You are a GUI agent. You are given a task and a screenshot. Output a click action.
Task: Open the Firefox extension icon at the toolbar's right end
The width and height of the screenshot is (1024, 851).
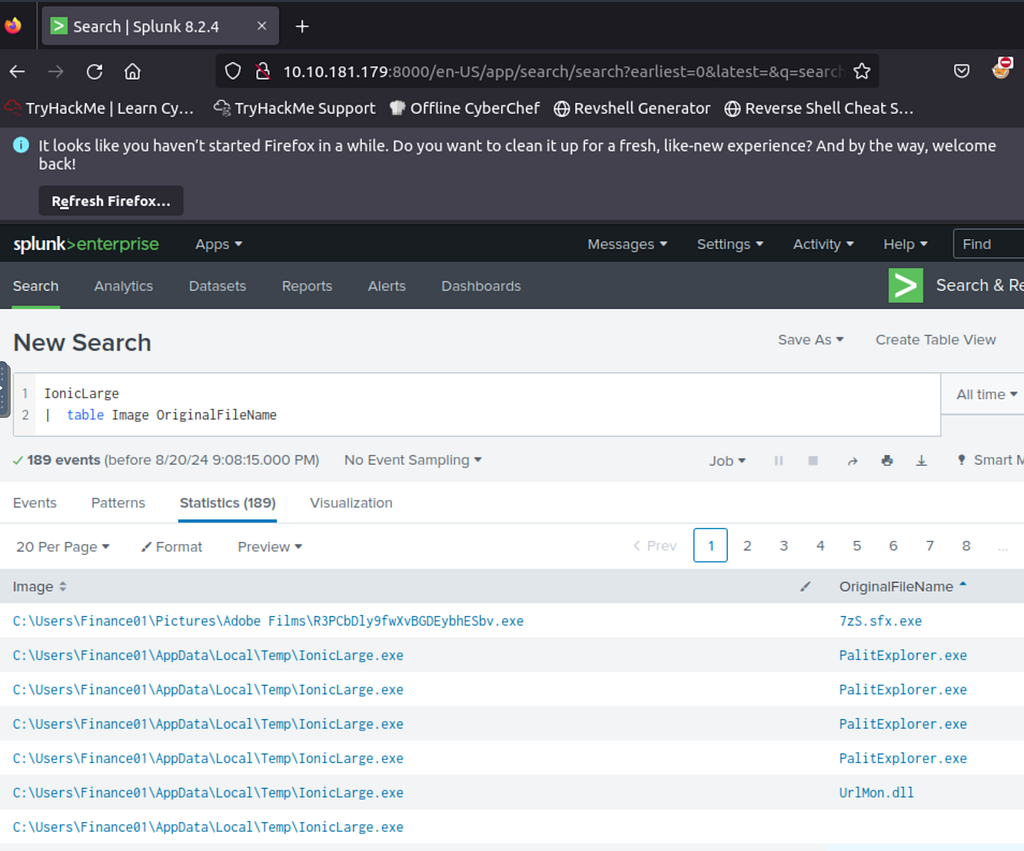[x=1002, y=68]
